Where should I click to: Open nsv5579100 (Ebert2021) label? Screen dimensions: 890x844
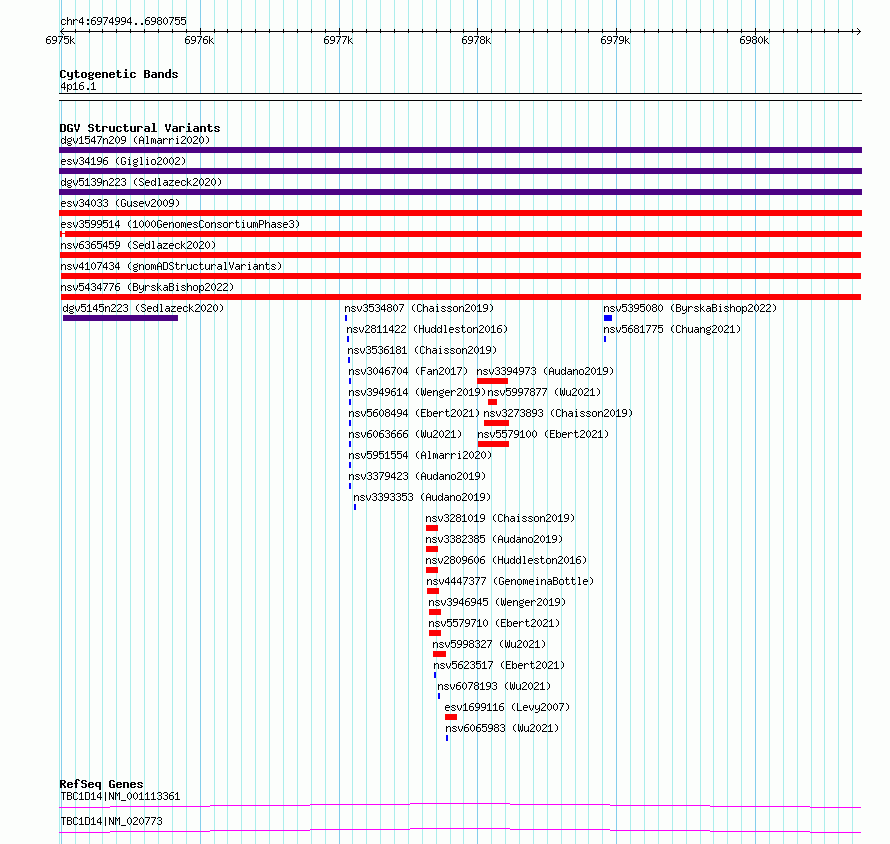point(543,434)
